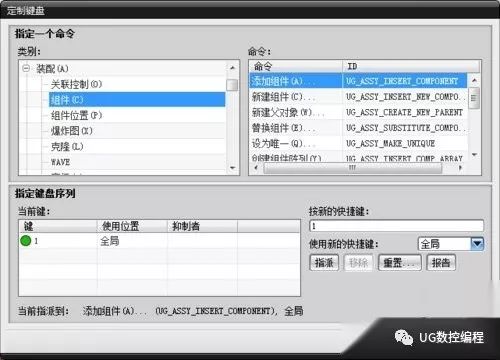Click command list horizontal scroll left arrow

256,168
